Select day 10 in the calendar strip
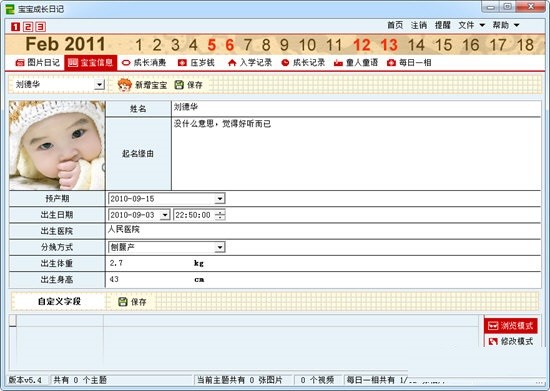The height and width of the screenshot is (391, 550). pos(307,45)
